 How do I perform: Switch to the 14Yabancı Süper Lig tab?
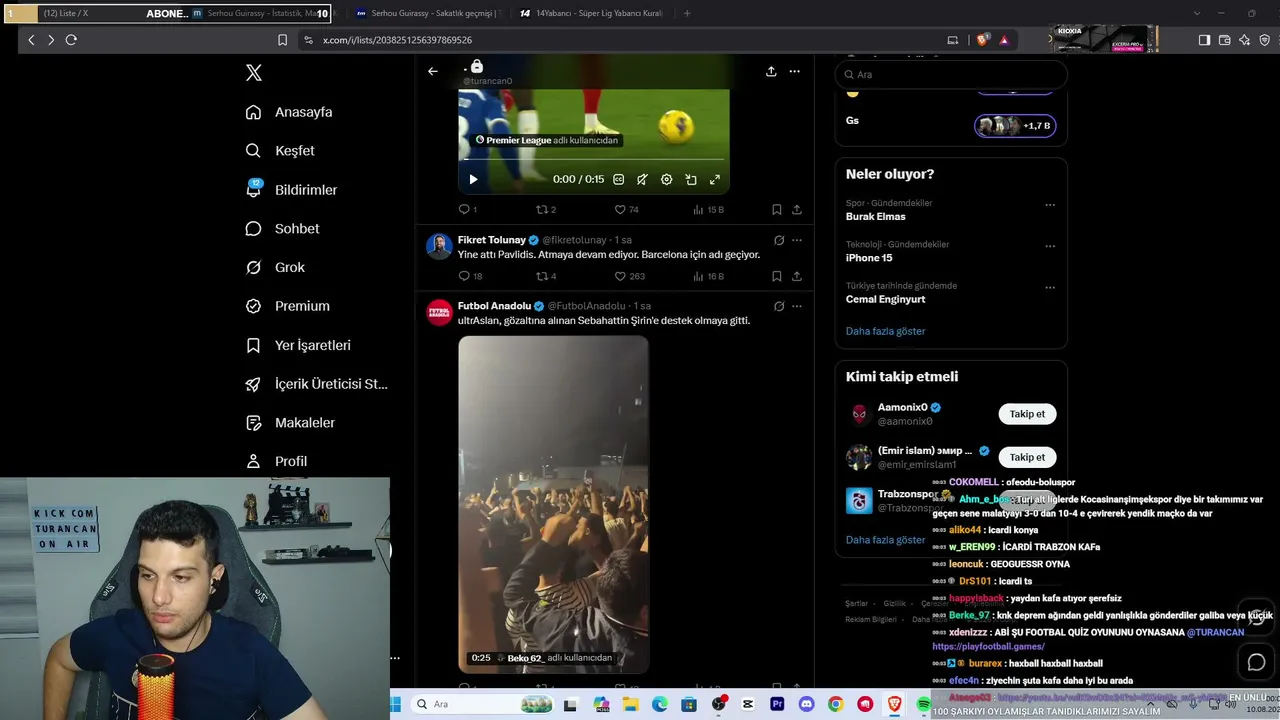(x=591, y=14)
